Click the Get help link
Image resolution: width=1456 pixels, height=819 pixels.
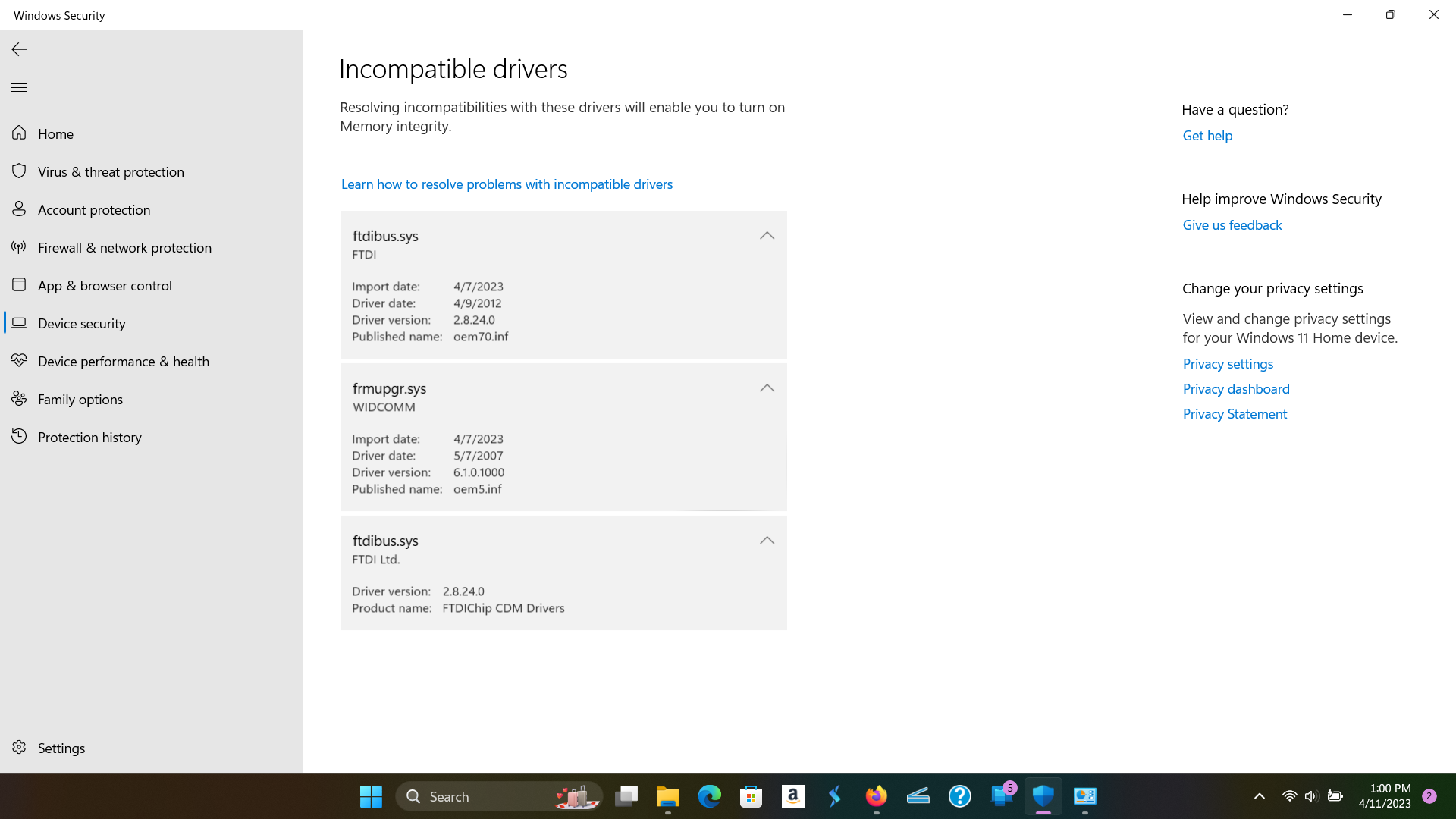1207,136
